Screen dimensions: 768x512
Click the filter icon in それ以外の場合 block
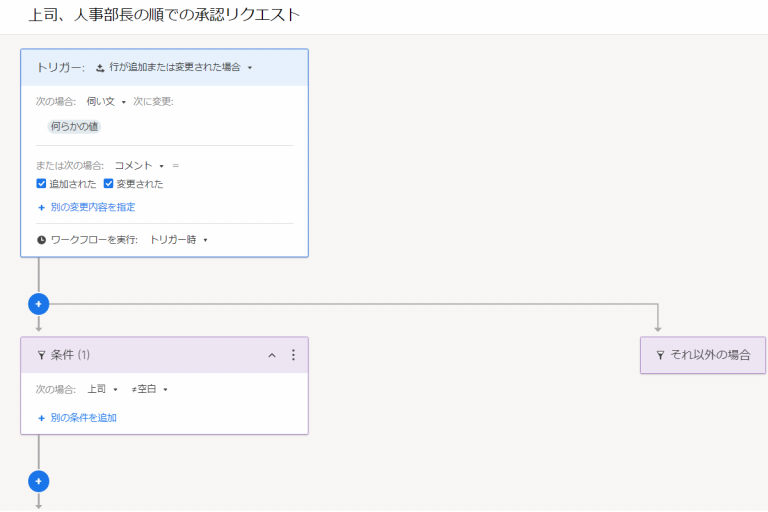[x=660, y=355]
